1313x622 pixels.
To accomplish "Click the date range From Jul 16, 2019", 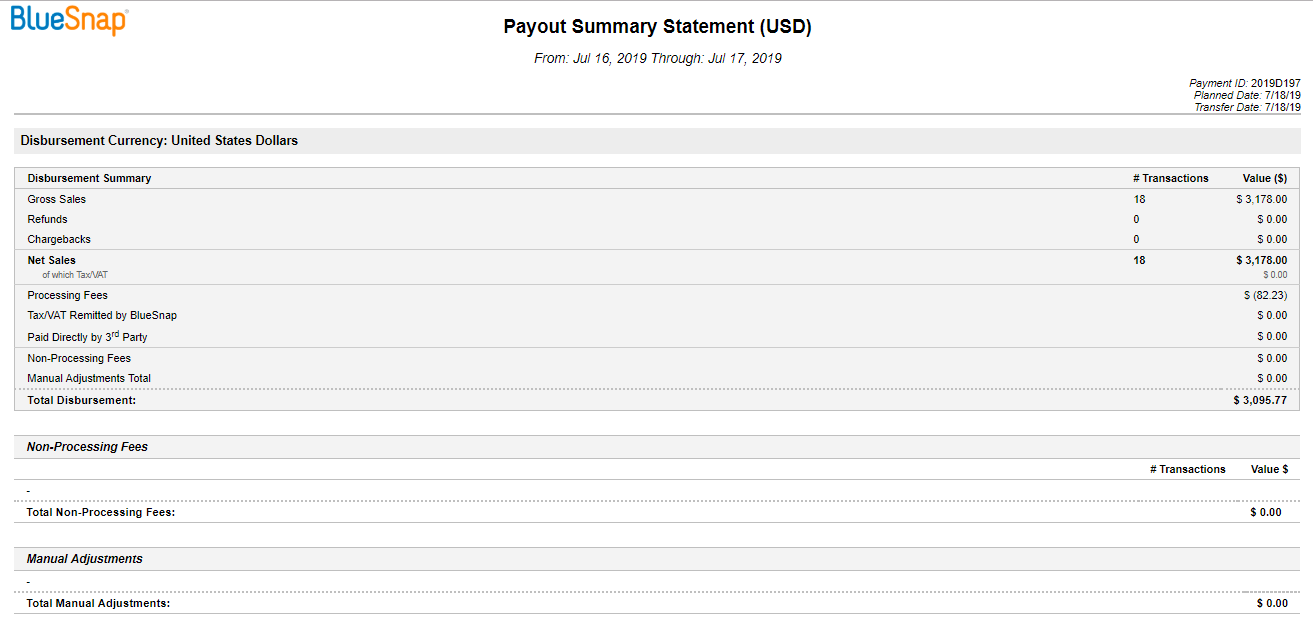I will pyautogui.click(x=658, y=58).
